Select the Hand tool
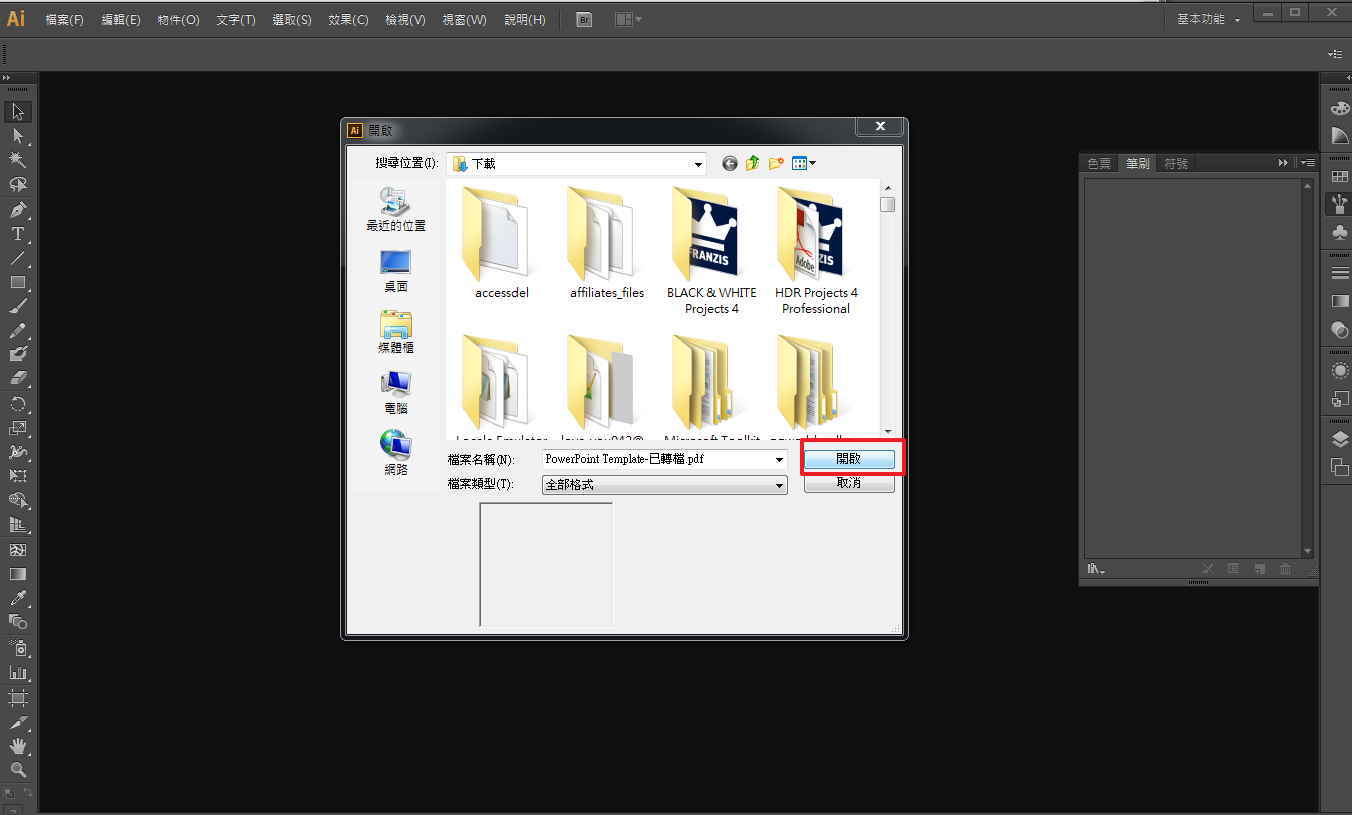The width and height of the screenshot is (1352, 815). coord(18,746)
